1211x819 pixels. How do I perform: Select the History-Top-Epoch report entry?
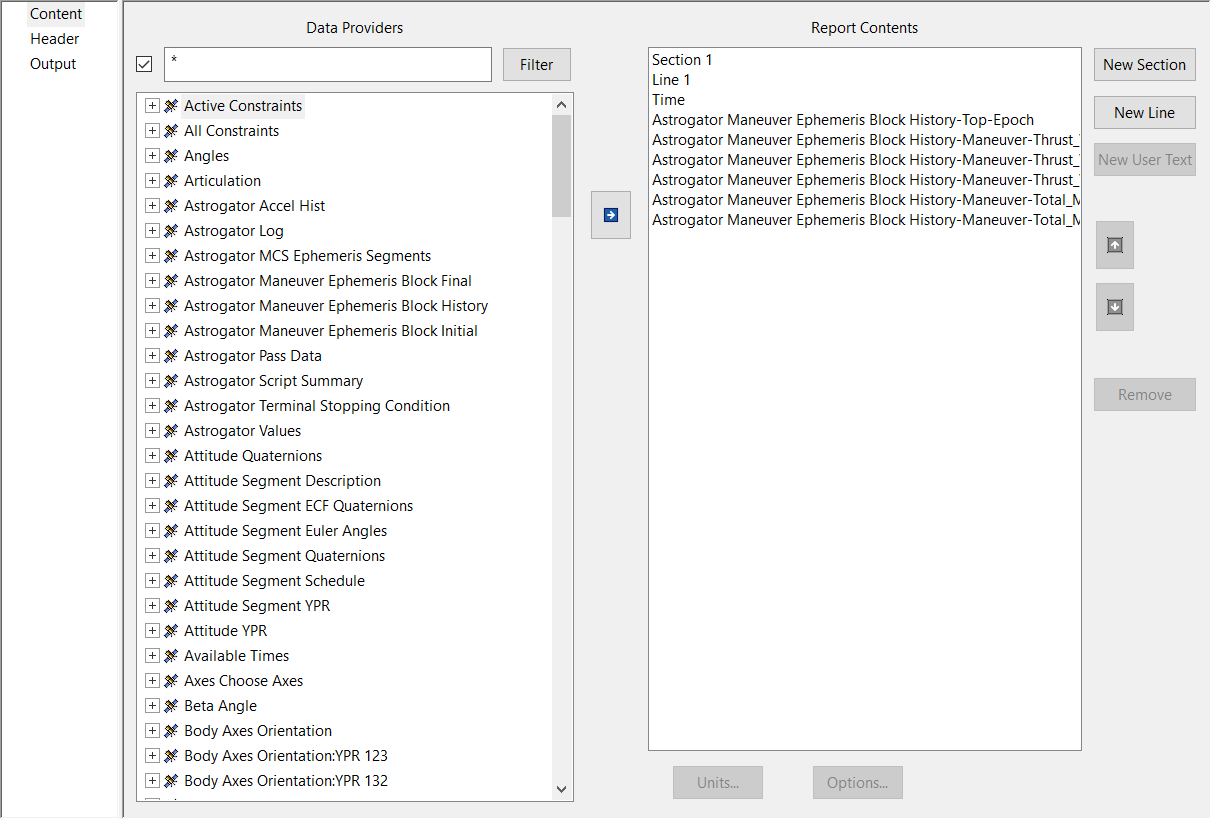pos(843,120)
